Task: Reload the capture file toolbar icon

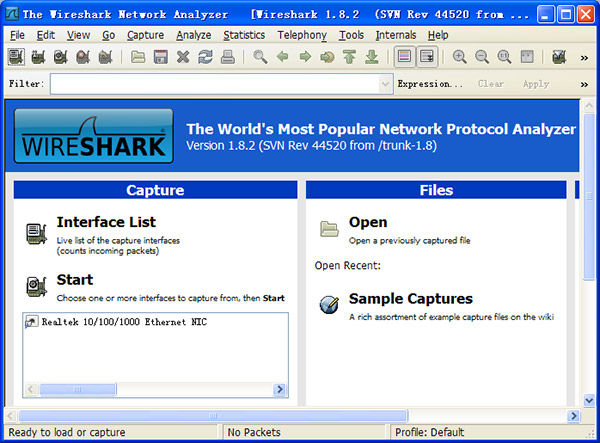Action: [205, 57]
